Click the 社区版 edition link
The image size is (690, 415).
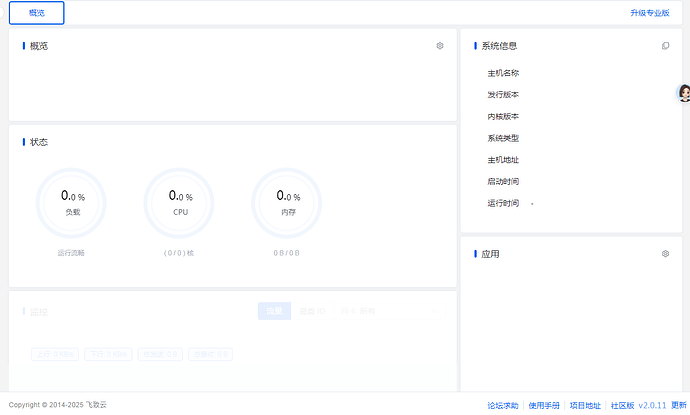click(622, 405)
